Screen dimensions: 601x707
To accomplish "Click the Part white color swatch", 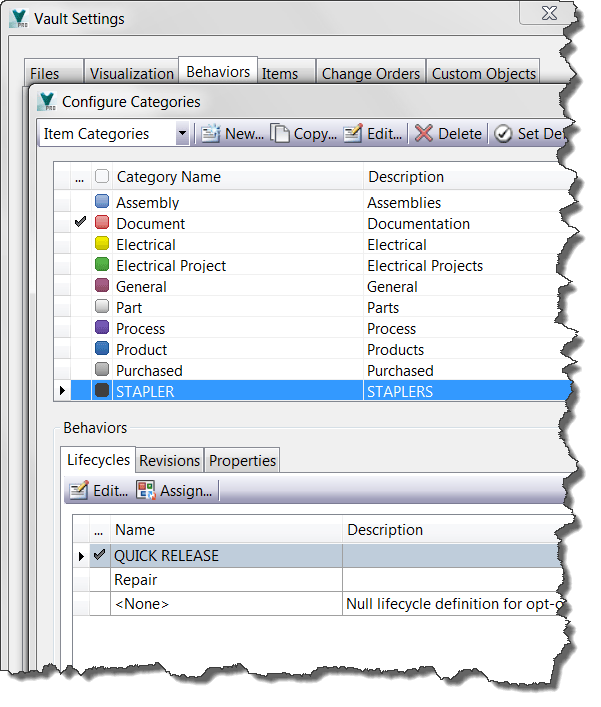I will (x=102, y=307).
